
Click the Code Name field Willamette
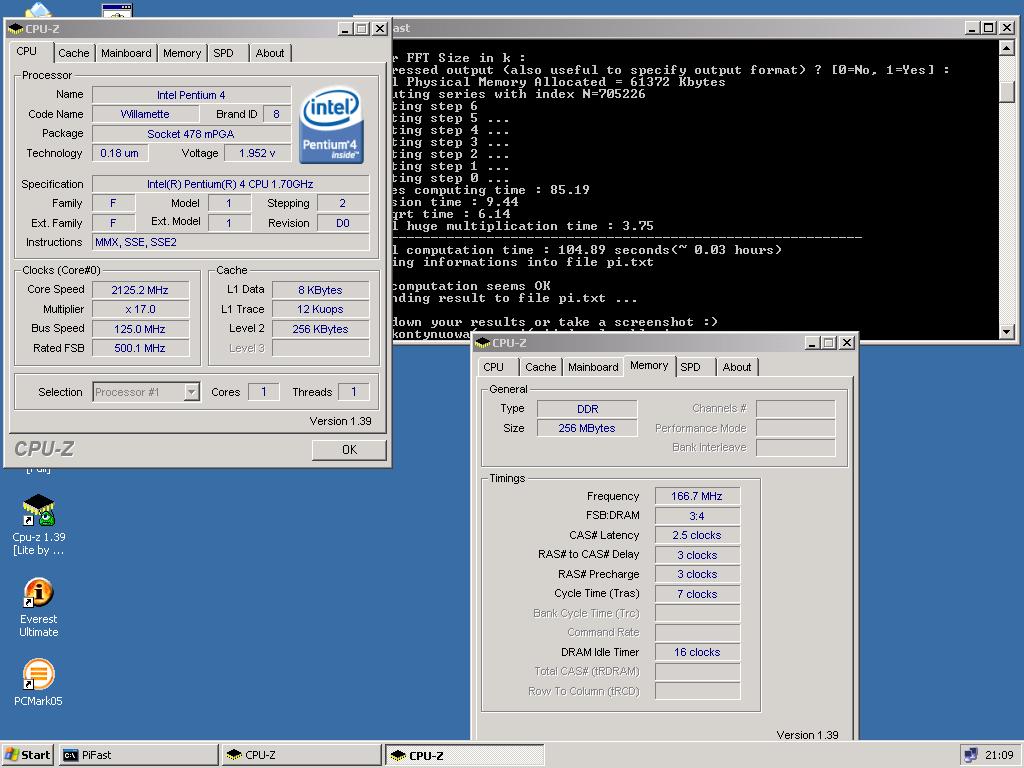(145, 114)
